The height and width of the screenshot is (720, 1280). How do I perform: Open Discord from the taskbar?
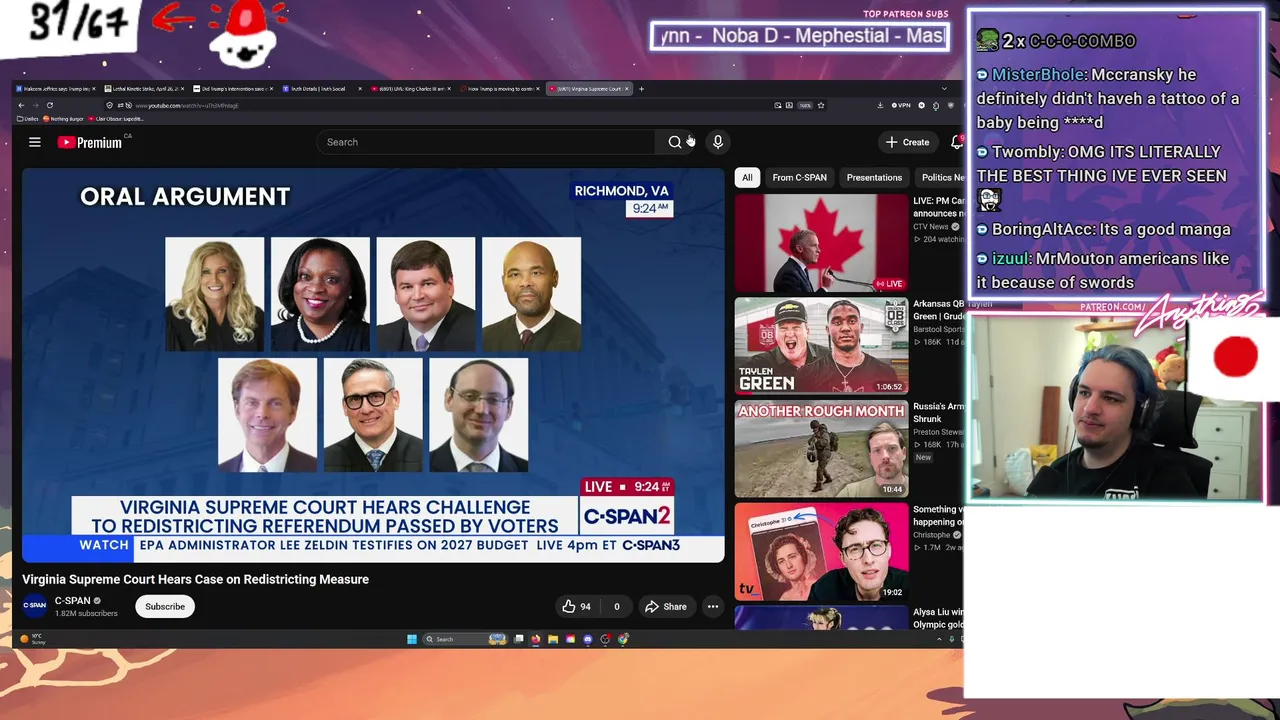point(588,639)
